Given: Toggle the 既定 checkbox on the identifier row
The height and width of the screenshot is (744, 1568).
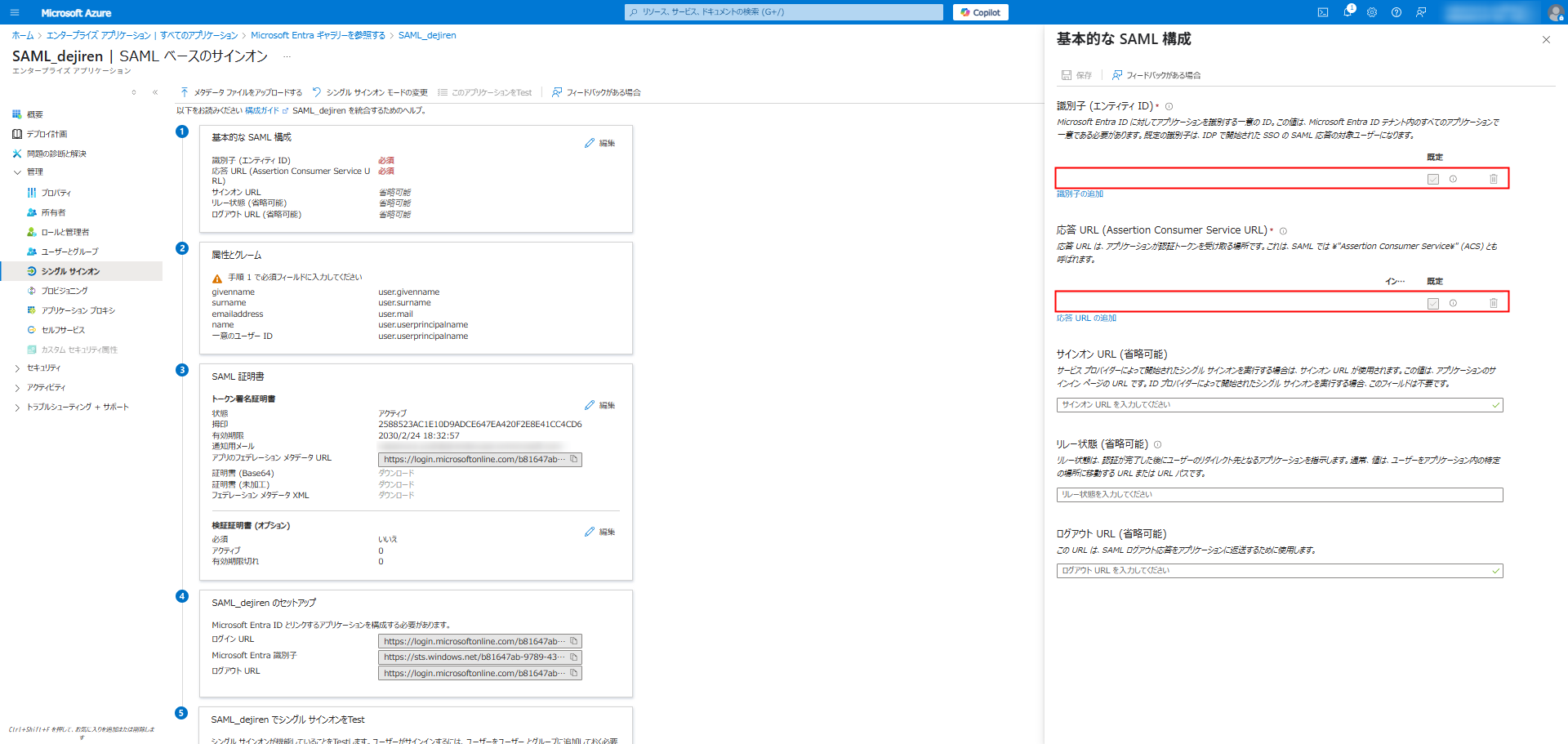Looking at the screenshot, I should [x=1433, y=179].
